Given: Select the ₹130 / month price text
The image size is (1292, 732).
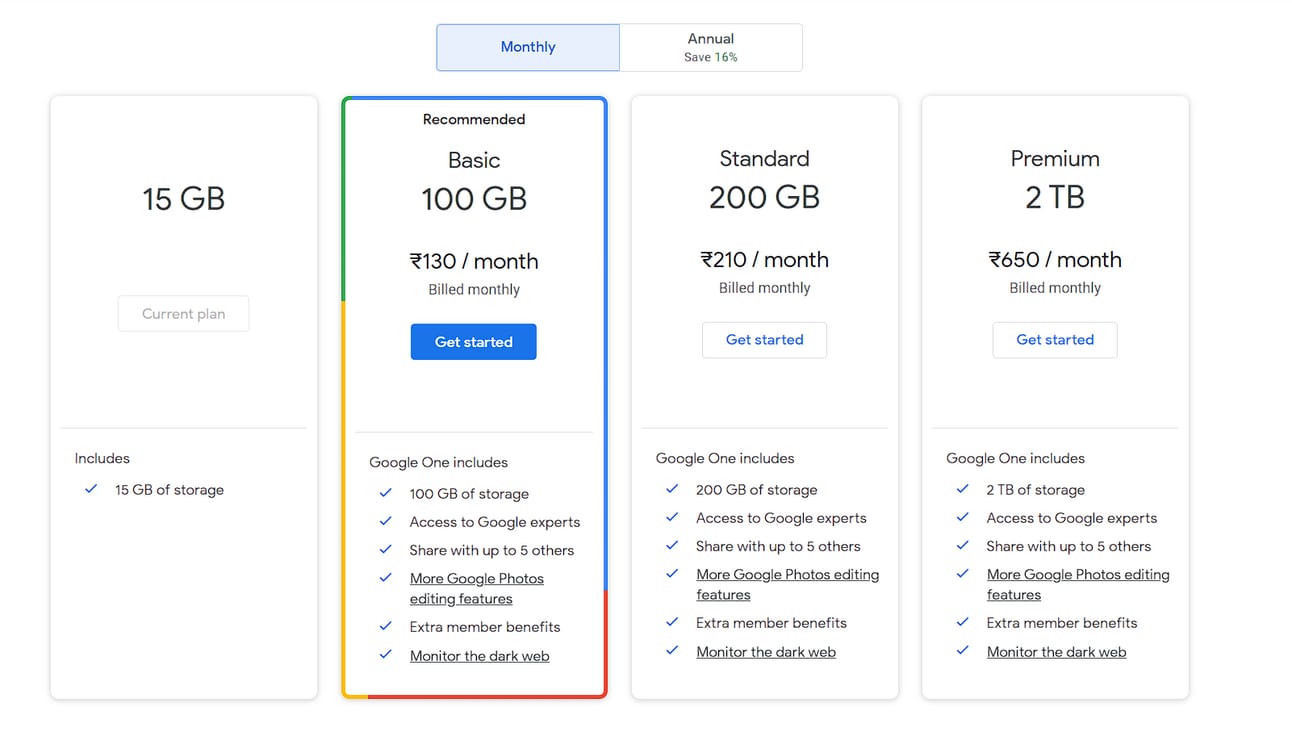Looking at the screenshot, I should tap(473, 261).
